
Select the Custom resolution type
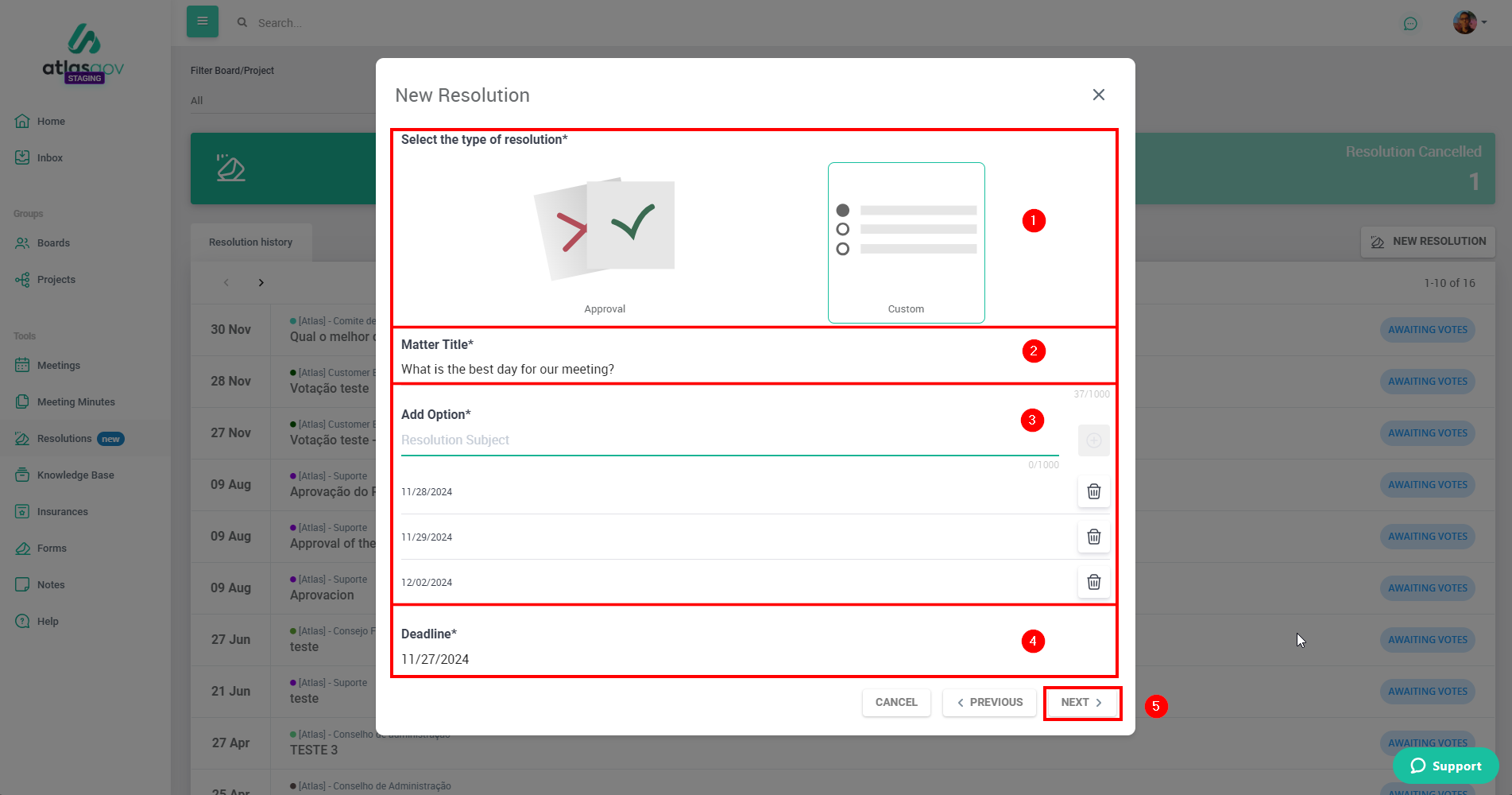(906, 242)
